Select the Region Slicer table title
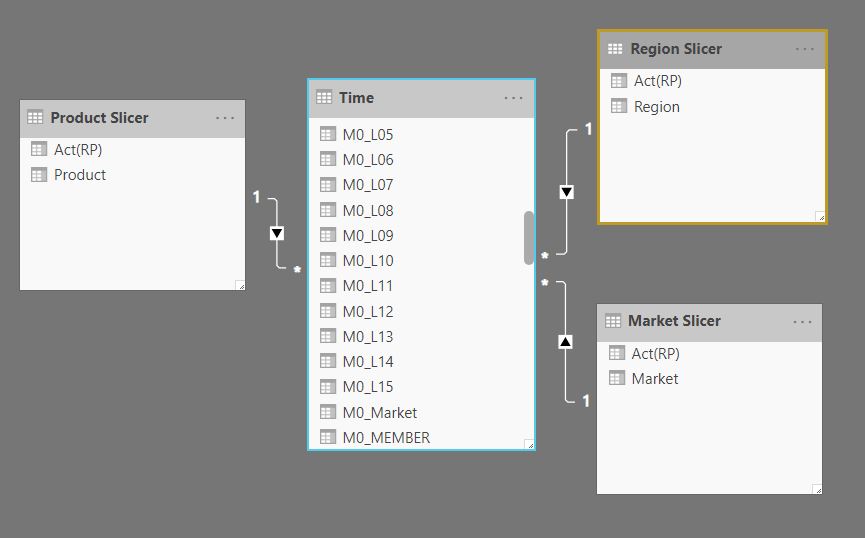Image resolution: width=865 pixels, height=538 pixels. [676, 49]
